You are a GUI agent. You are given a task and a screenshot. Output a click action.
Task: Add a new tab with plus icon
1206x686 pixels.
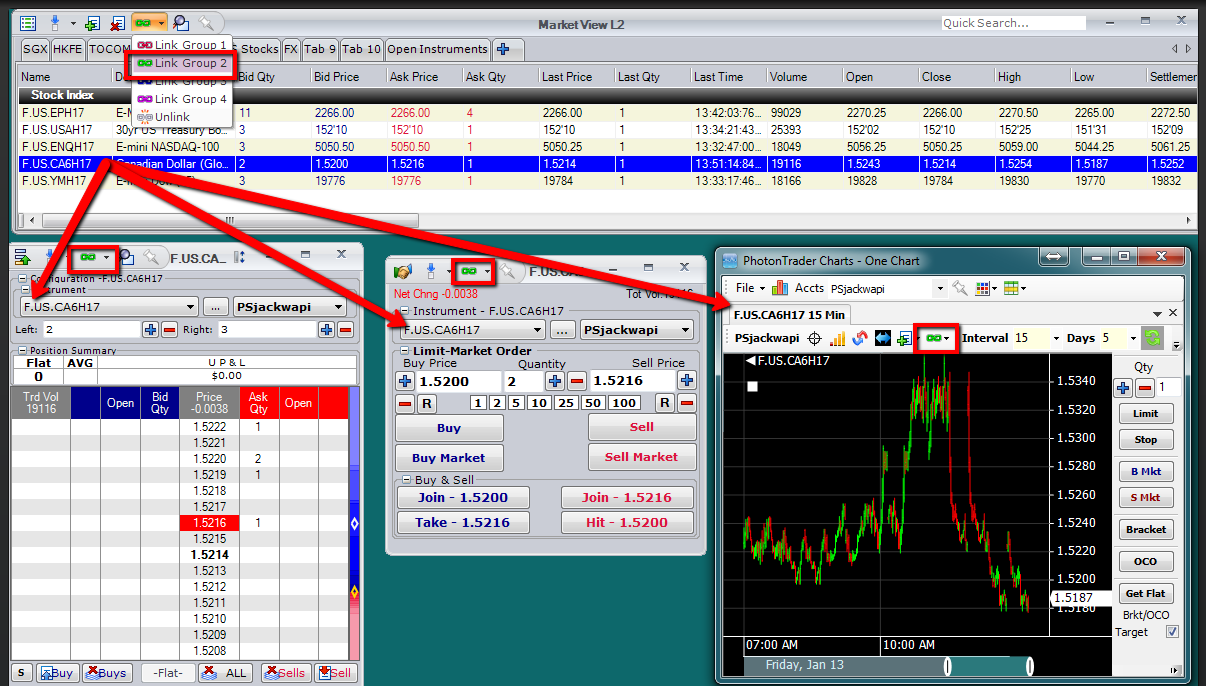point(504,49)
